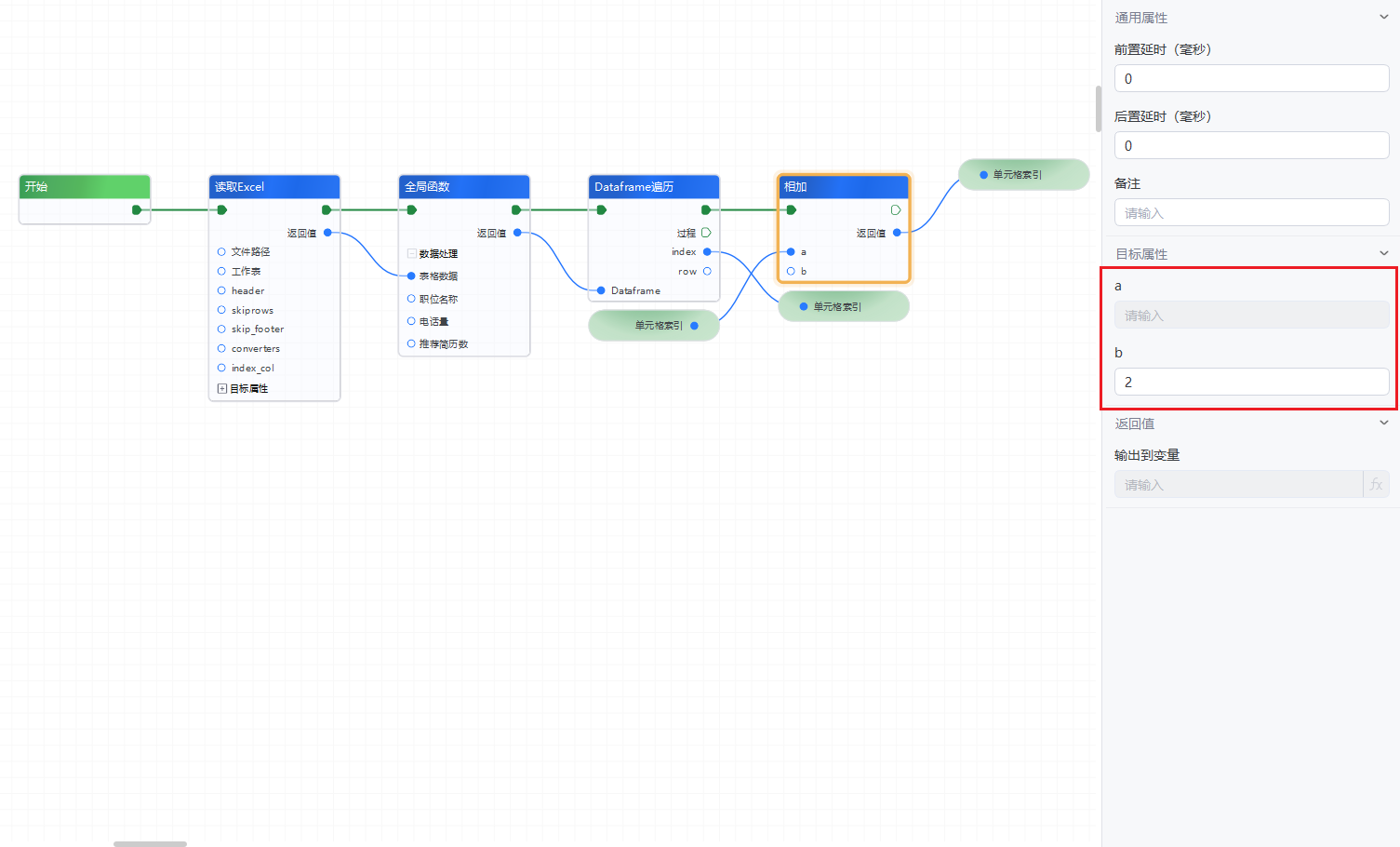Click the 备注 input field
1400x847 pixels.
tap(1251, 212)
